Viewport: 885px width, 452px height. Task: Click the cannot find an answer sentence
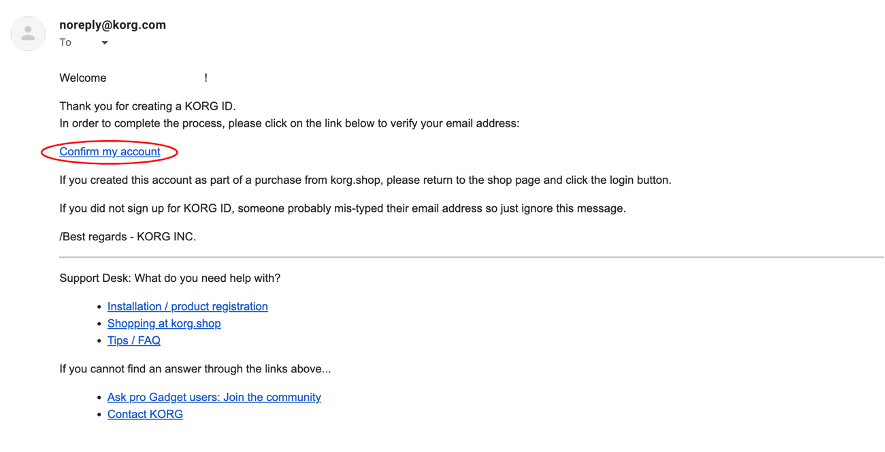coord(195,369)
